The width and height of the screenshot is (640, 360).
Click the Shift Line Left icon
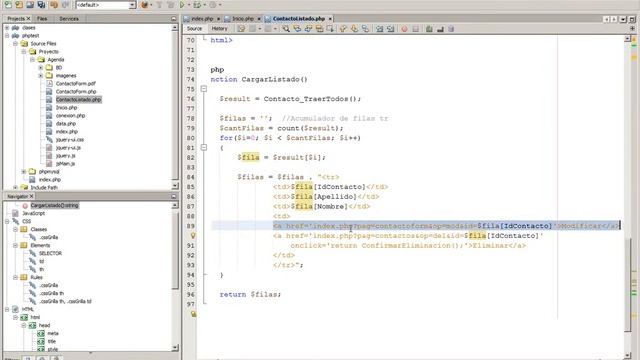point(380,29)
